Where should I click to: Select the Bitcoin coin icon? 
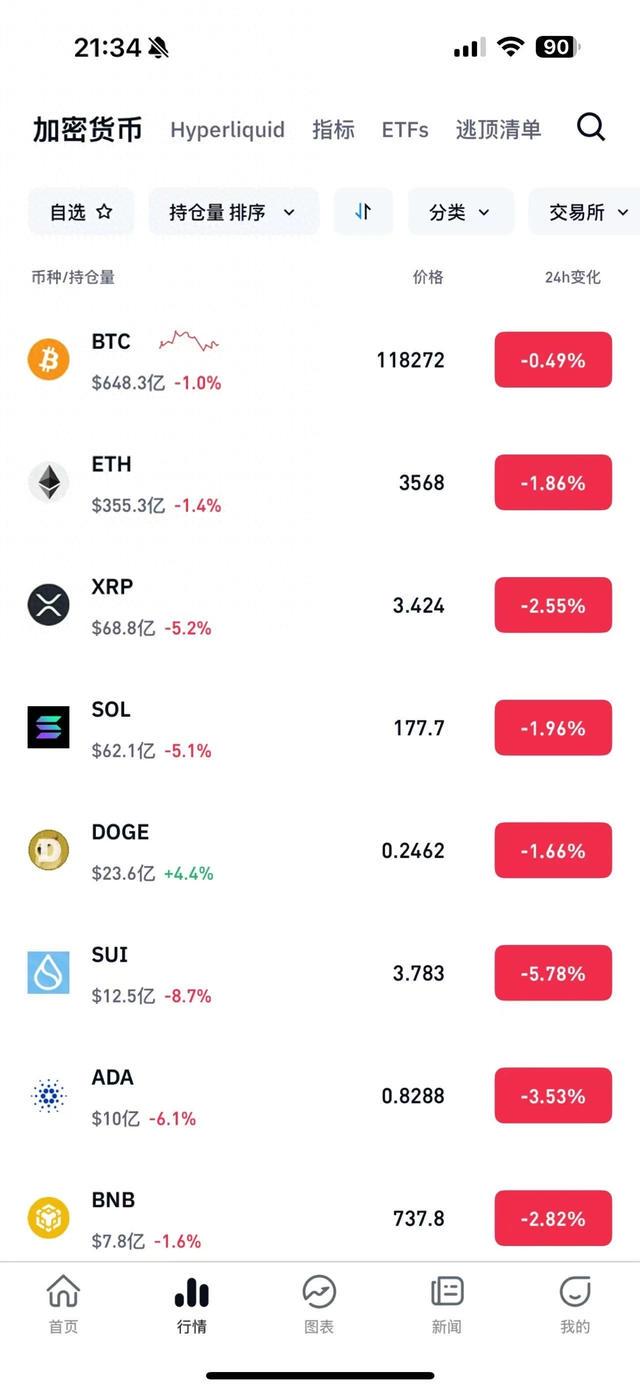coord(48,359)
